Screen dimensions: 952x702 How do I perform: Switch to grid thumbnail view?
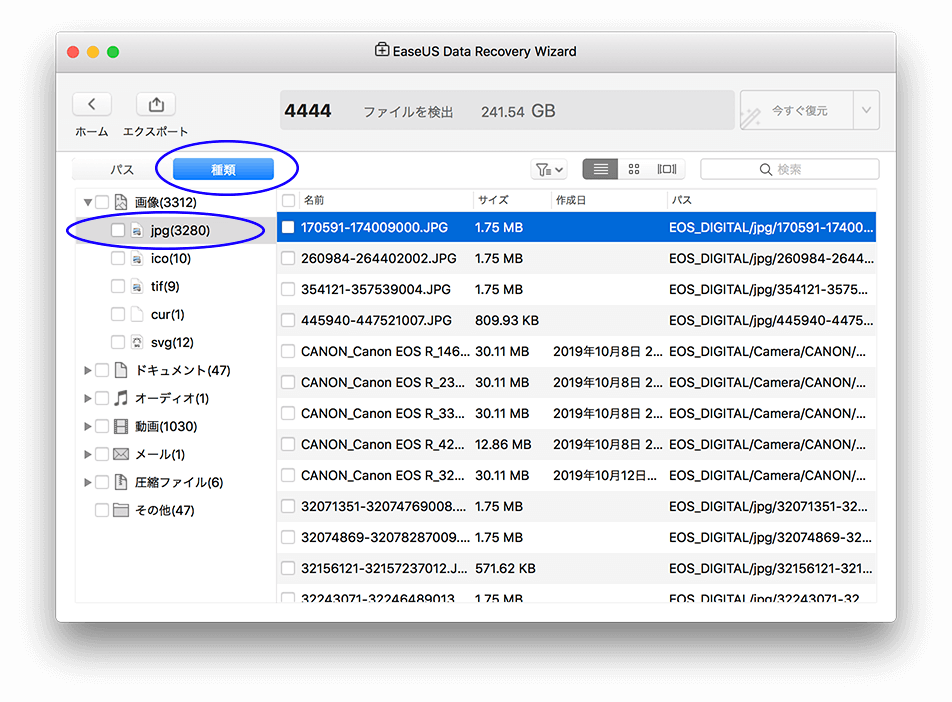[634, 169]
